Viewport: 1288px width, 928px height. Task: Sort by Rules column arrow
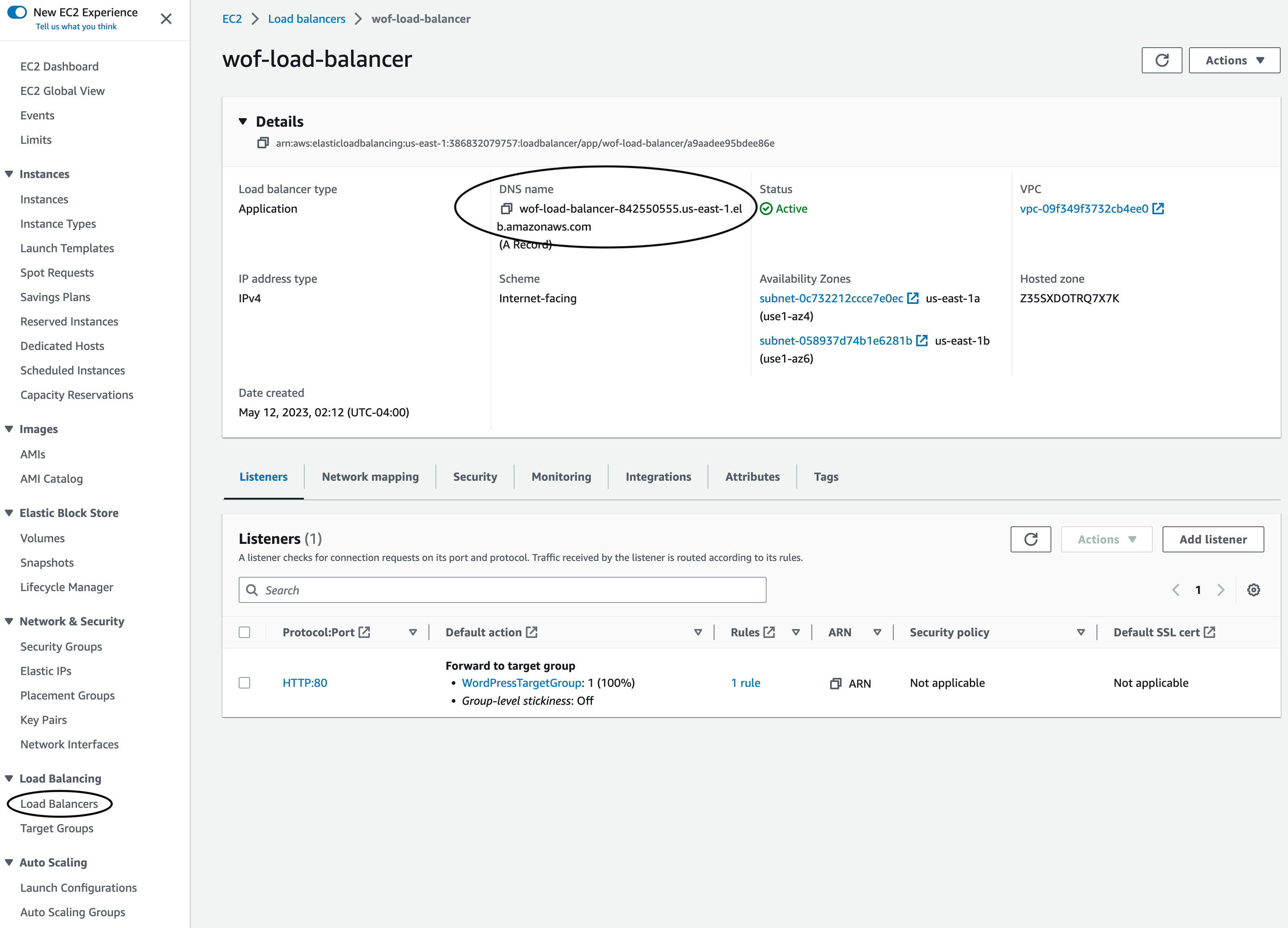coord(796,632)
